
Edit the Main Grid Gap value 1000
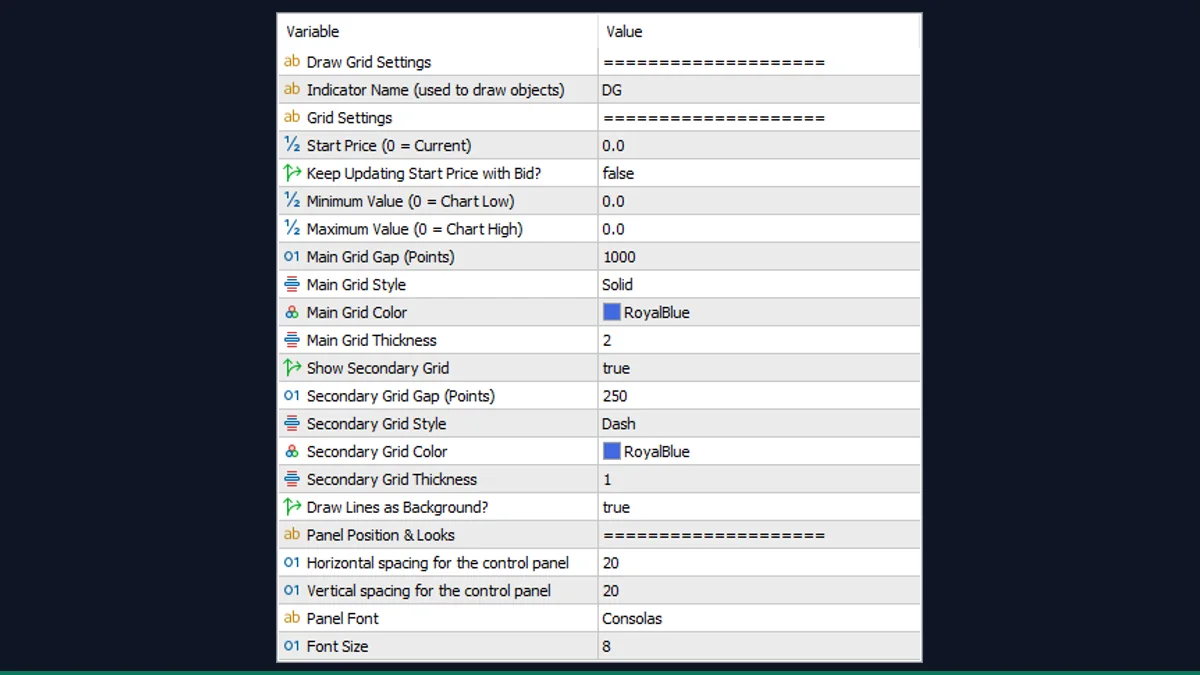(x=759, y=257)
